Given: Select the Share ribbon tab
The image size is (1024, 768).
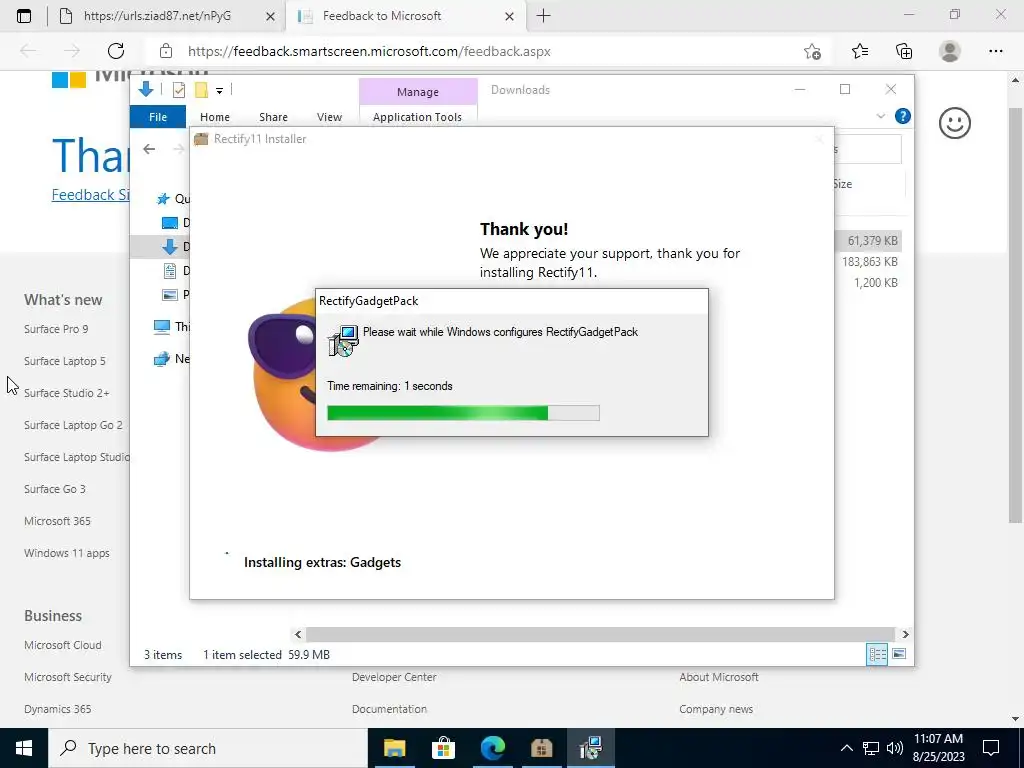Looking at the screenshot, I should 273,117.
